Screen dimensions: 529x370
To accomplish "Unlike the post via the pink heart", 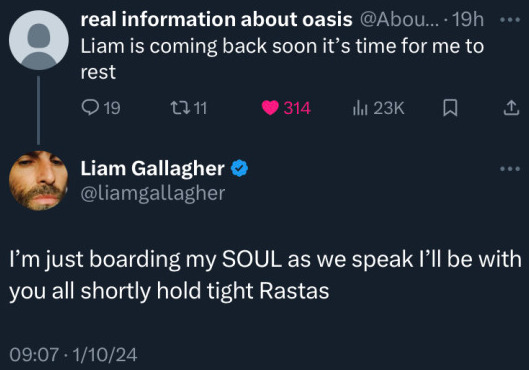I will pos(270,108).
